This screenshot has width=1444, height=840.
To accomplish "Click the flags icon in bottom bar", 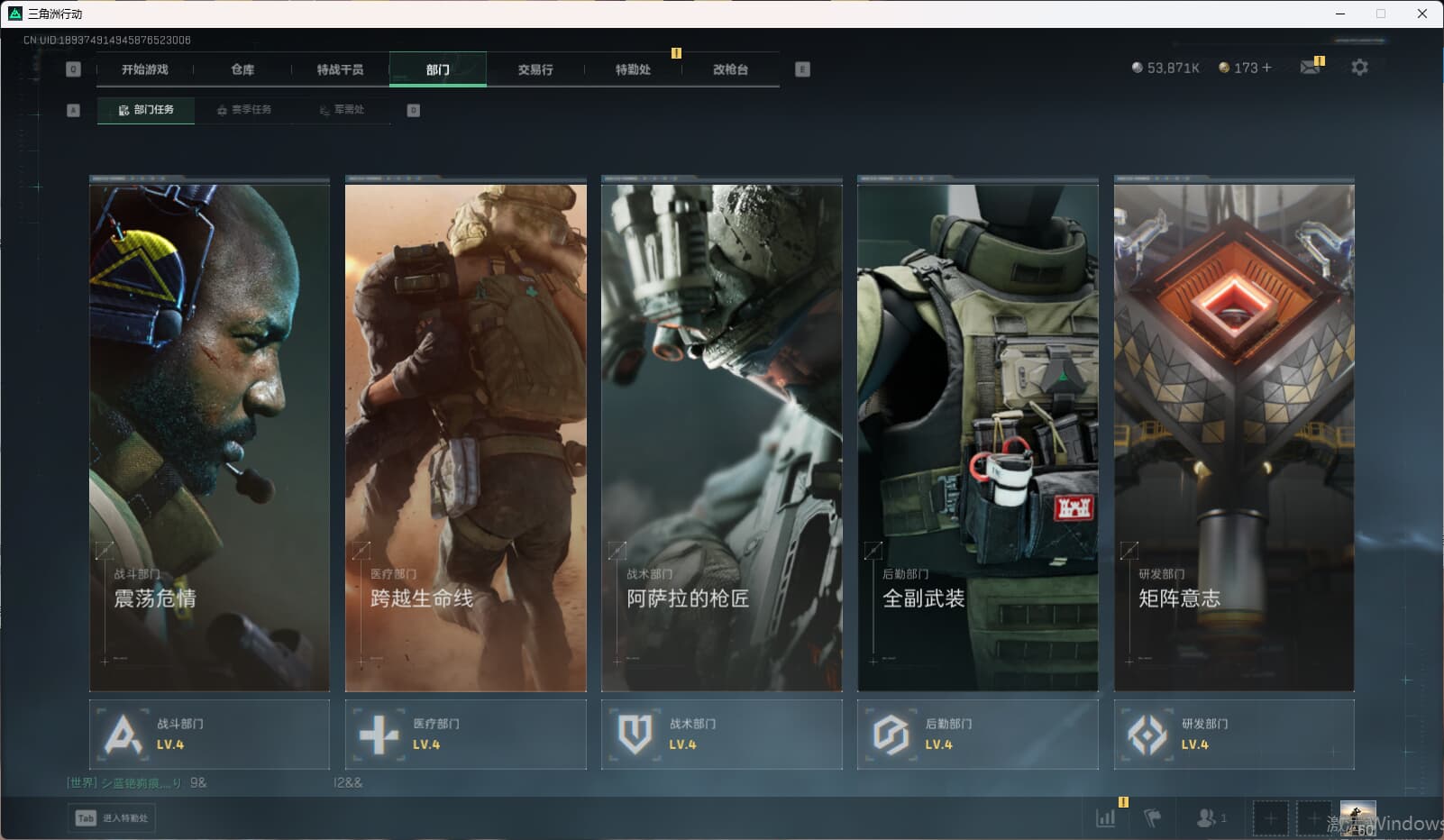I will coord(1152,817).
